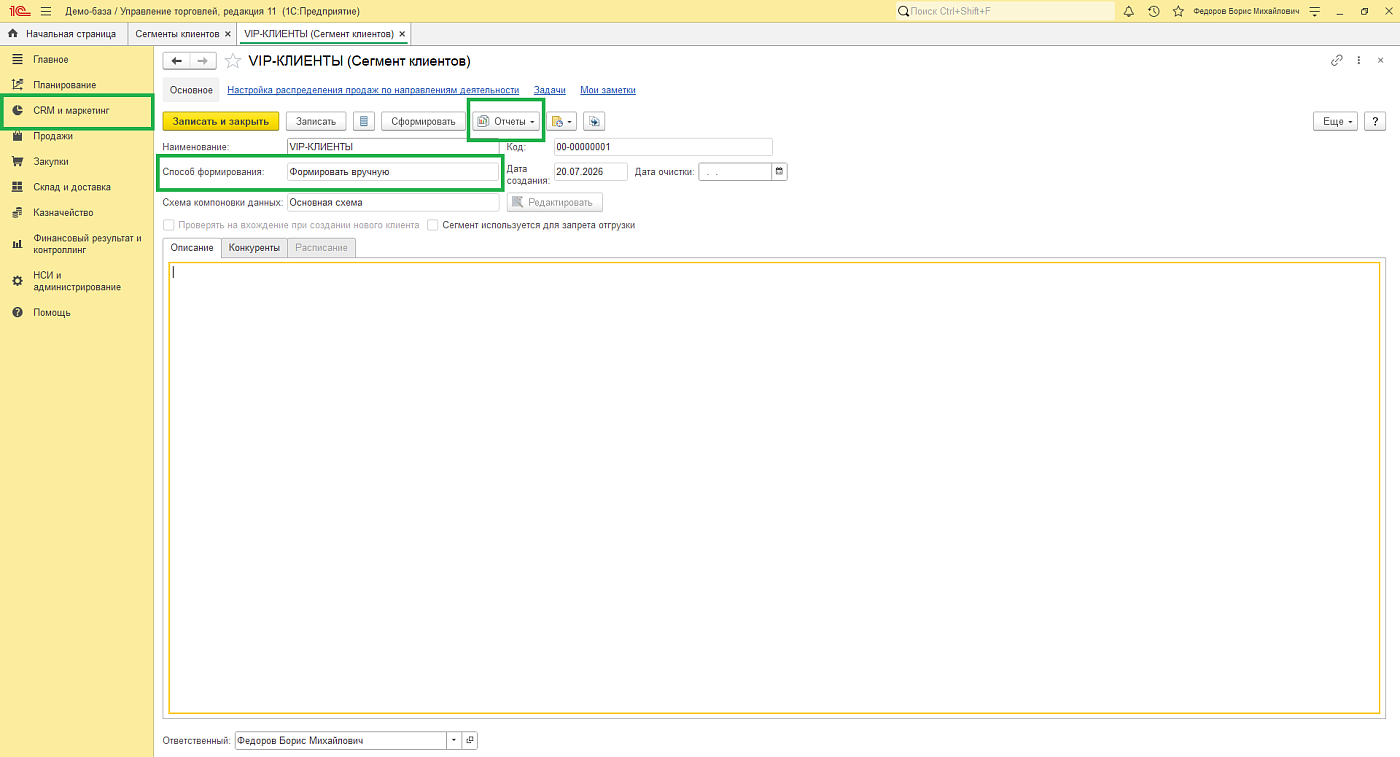Image resolution: width=1400 pixels, height=757 pixels.
Task: Open the Ответственный dropdown arrow
Action: (454, 741)
